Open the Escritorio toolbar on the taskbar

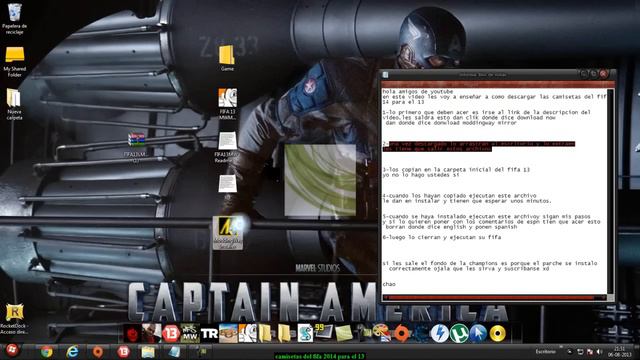pos(546,351)
